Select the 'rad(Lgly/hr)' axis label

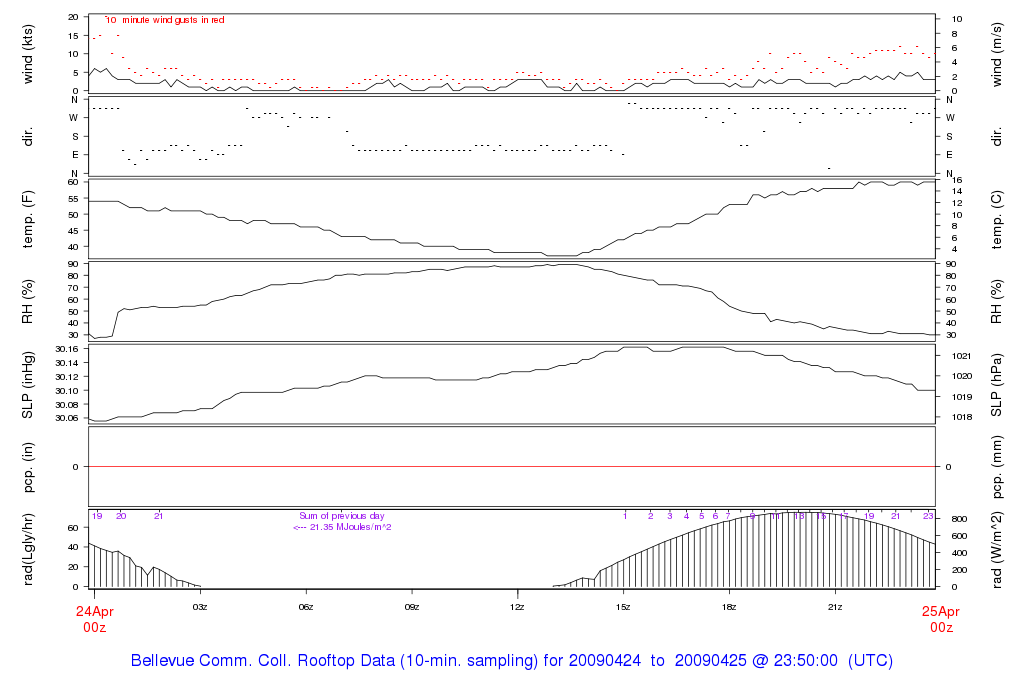(x=28, y=549)
